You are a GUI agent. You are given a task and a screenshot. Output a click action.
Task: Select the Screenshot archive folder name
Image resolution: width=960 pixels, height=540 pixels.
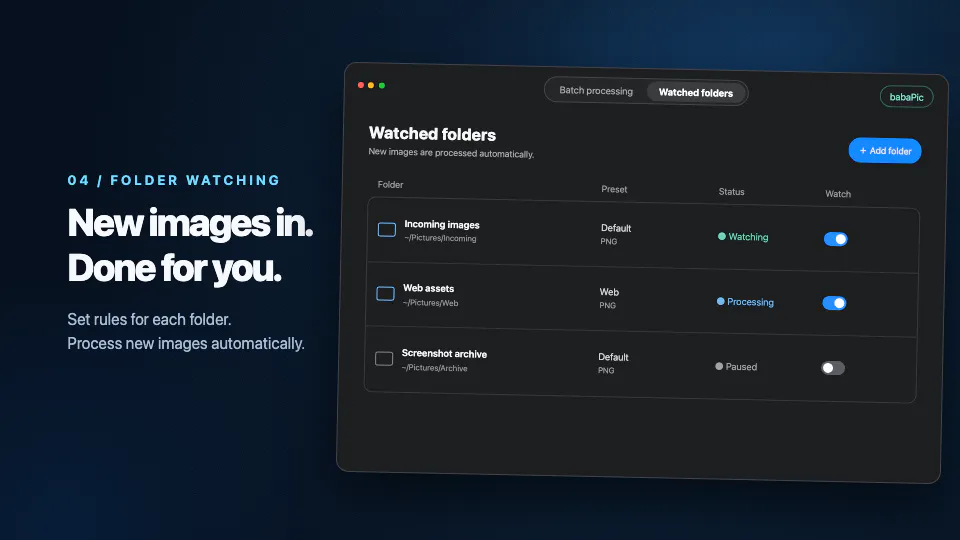tap(444, 353)
